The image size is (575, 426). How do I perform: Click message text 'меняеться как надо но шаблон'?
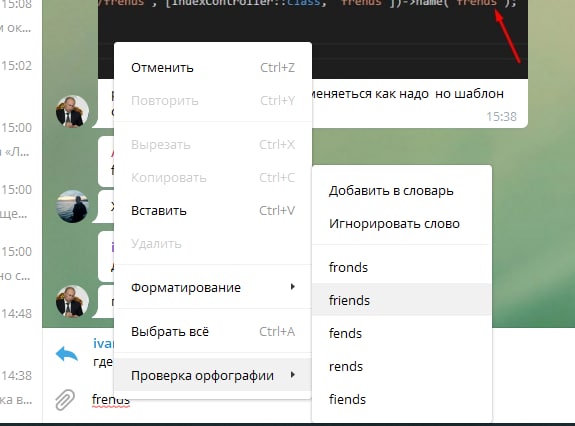(x=408, y=94)
